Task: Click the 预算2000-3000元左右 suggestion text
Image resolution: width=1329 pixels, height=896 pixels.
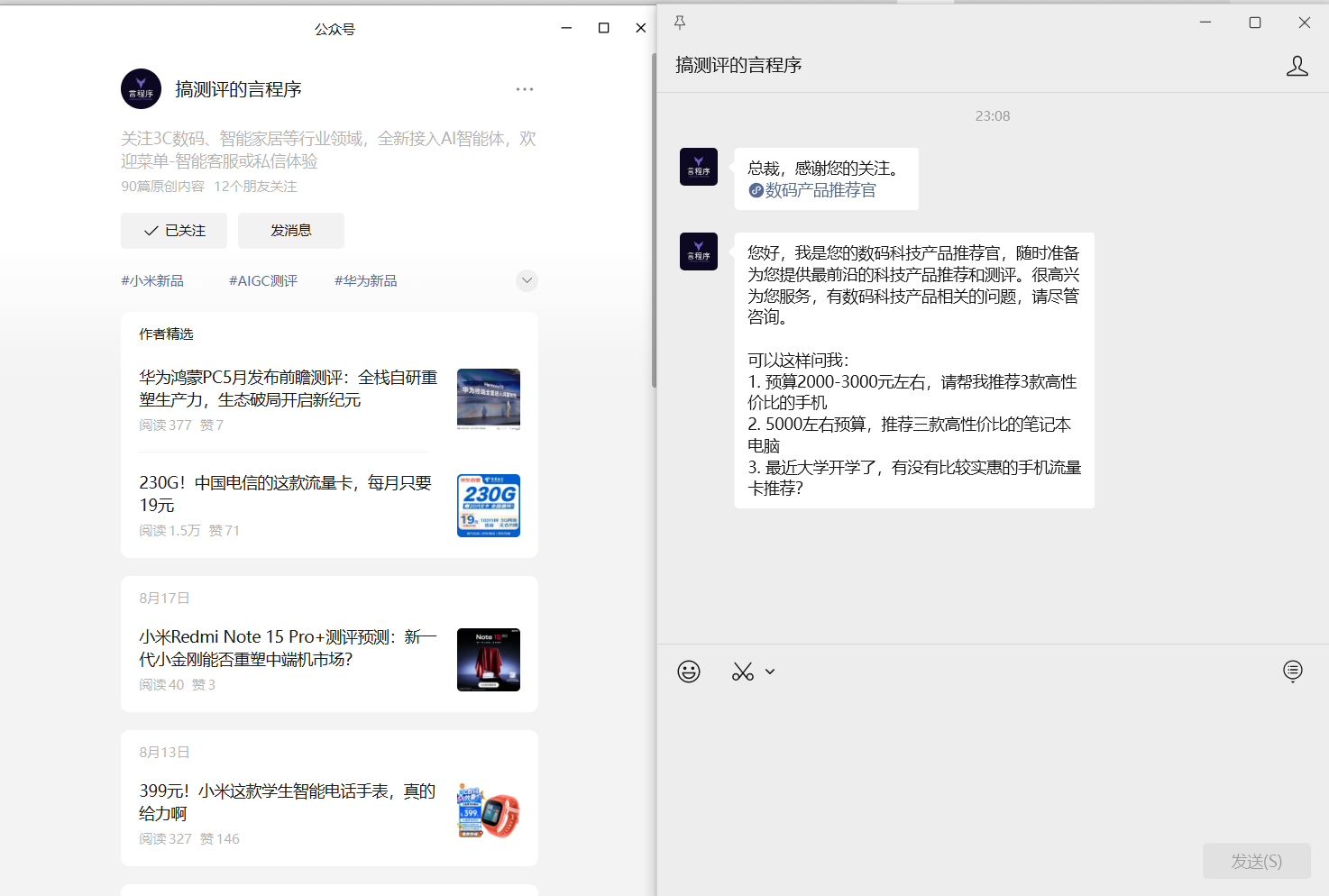Action: click(912, 392)
